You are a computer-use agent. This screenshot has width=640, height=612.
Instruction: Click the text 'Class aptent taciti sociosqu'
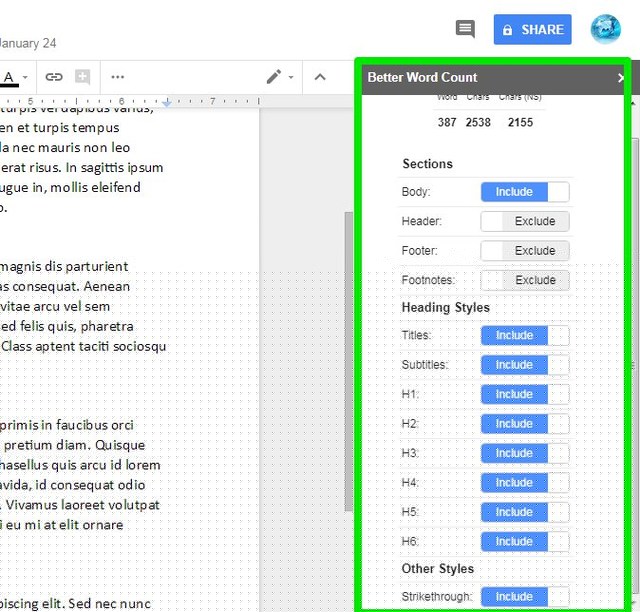(84, 347)
